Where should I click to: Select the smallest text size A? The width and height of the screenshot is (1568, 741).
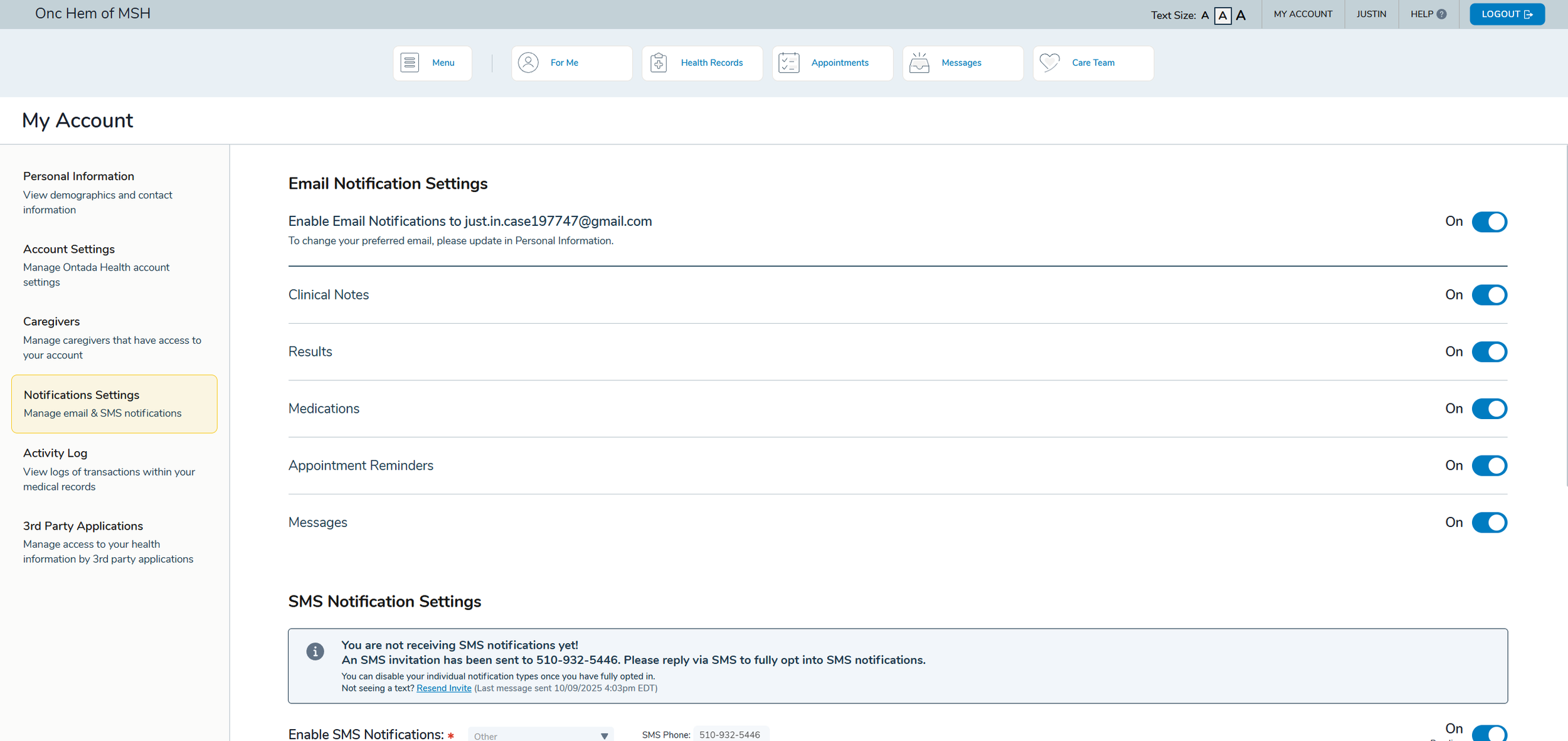tap(1204, 16)
